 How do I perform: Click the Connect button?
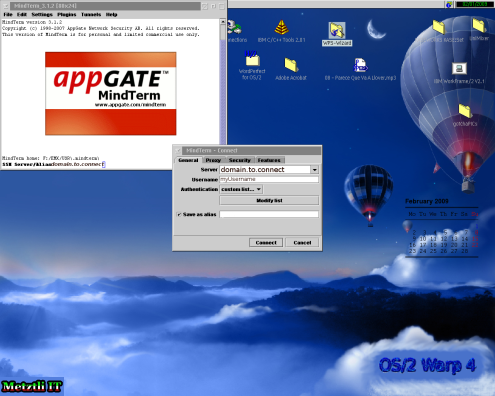click(x=266, y=243)
